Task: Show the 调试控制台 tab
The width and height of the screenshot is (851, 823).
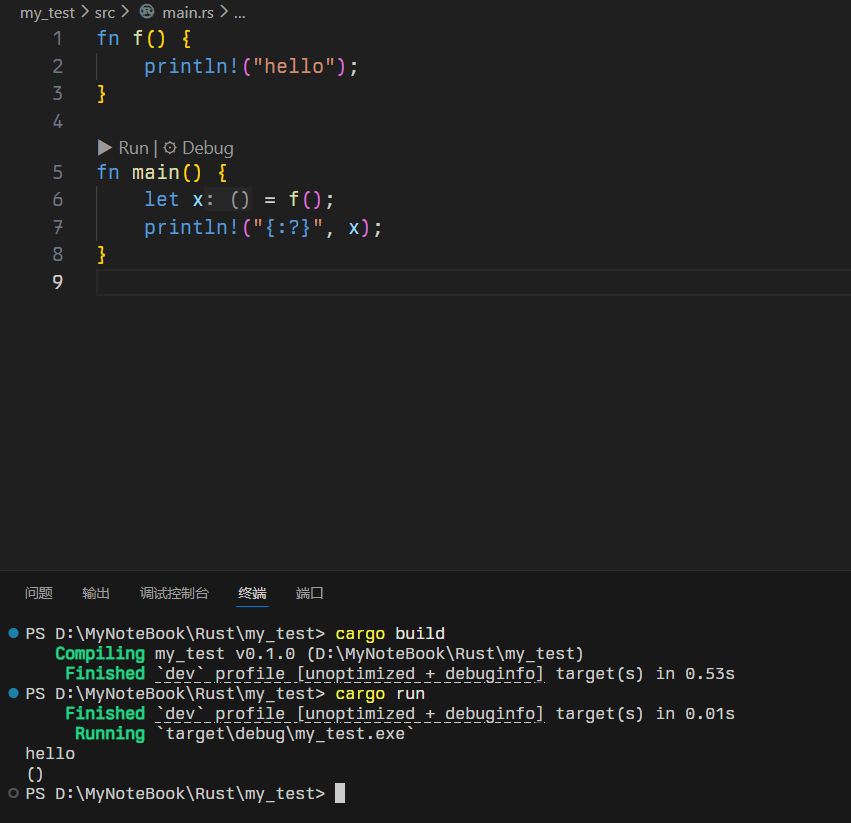Action: point(174,593)
